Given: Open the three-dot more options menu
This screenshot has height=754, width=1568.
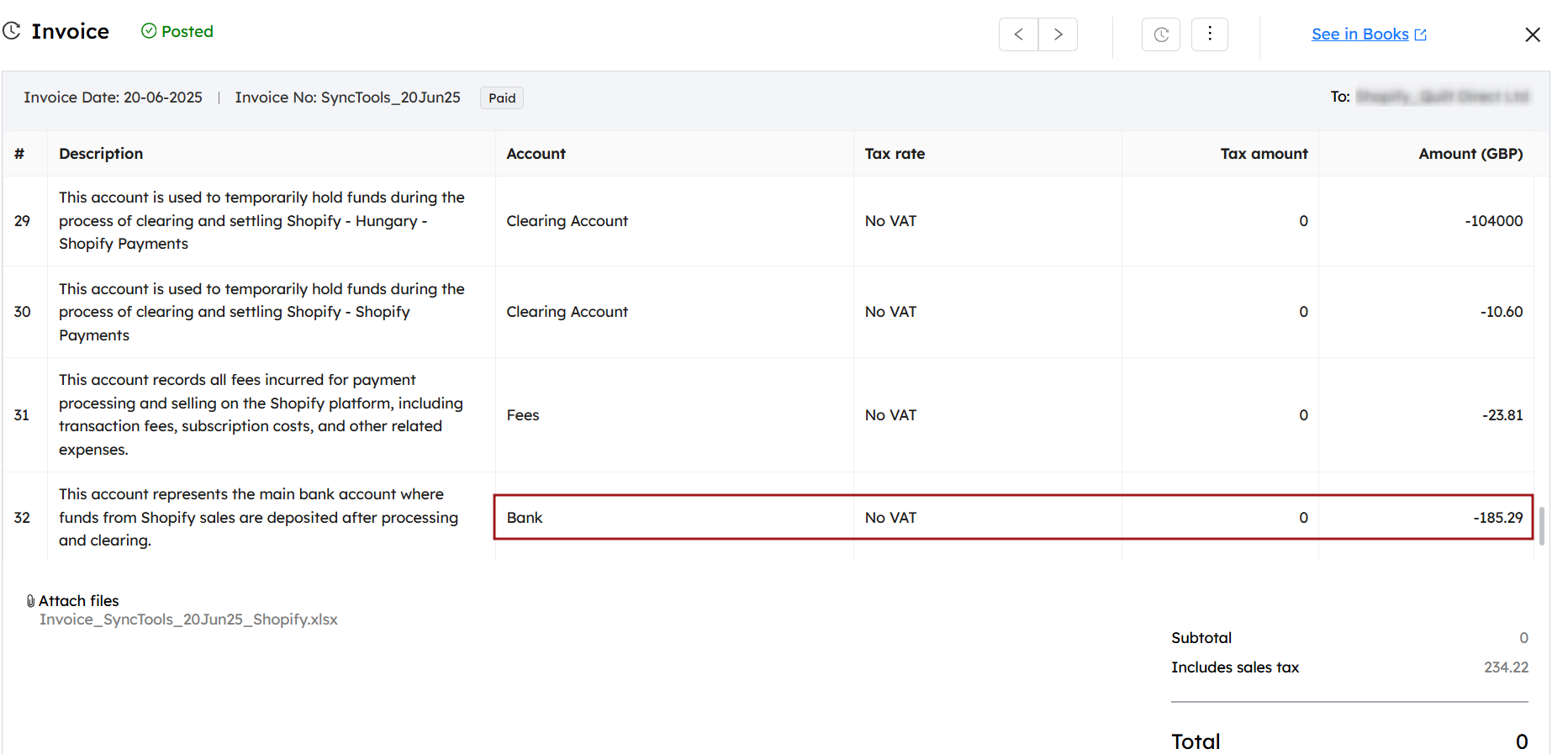Looking at the screenshot, I should coord(1210,34).
